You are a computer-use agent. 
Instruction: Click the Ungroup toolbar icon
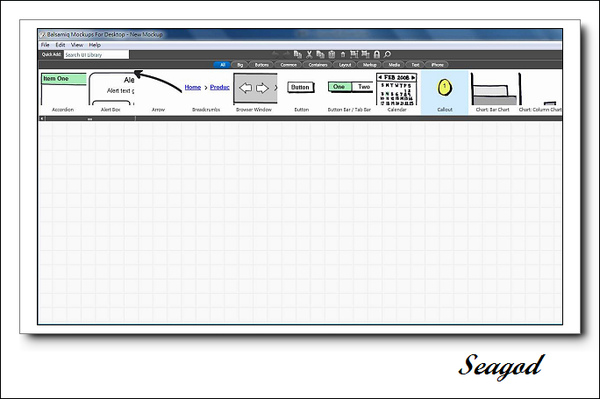[x=366, y=55]
